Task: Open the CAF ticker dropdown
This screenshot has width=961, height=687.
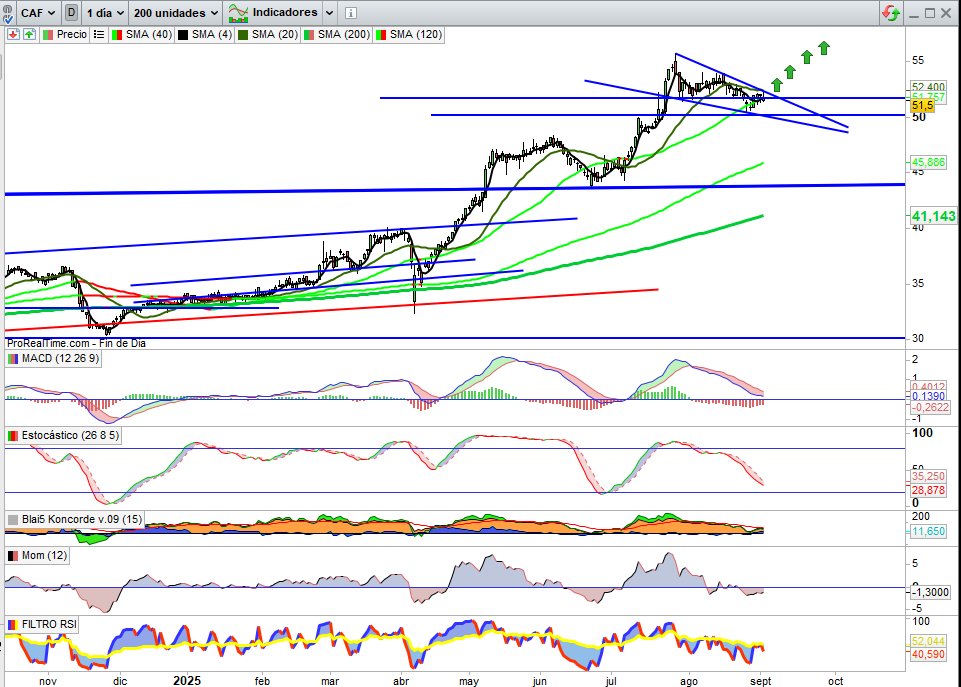Action: (x=37, y=12)
